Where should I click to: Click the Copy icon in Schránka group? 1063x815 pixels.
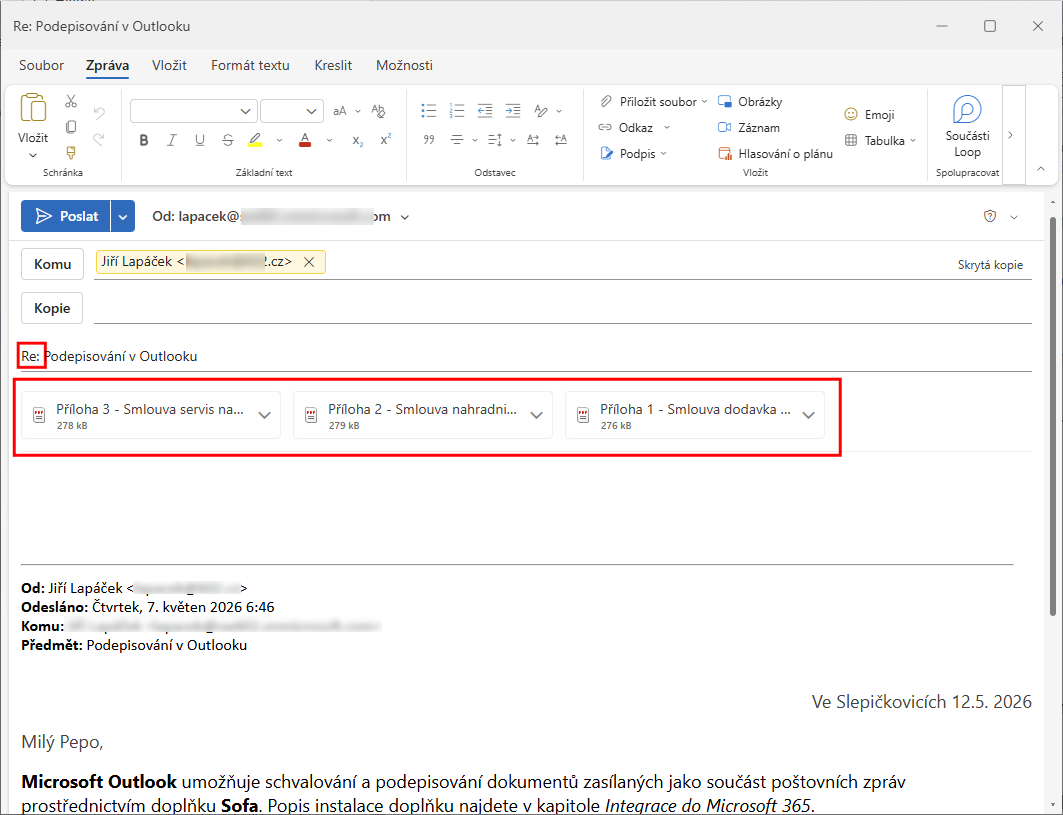[x=71, y=127]
